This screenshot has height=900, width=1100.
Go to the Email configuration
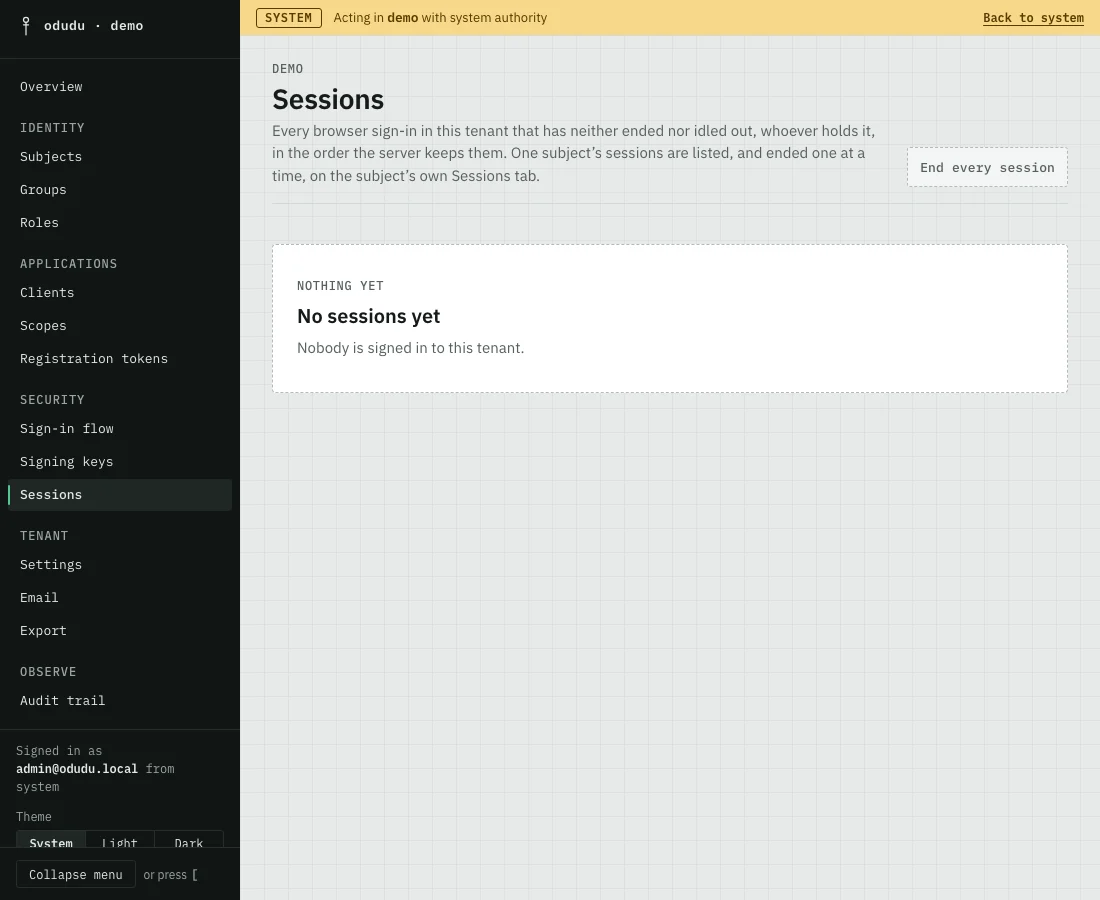coord(120,598)
